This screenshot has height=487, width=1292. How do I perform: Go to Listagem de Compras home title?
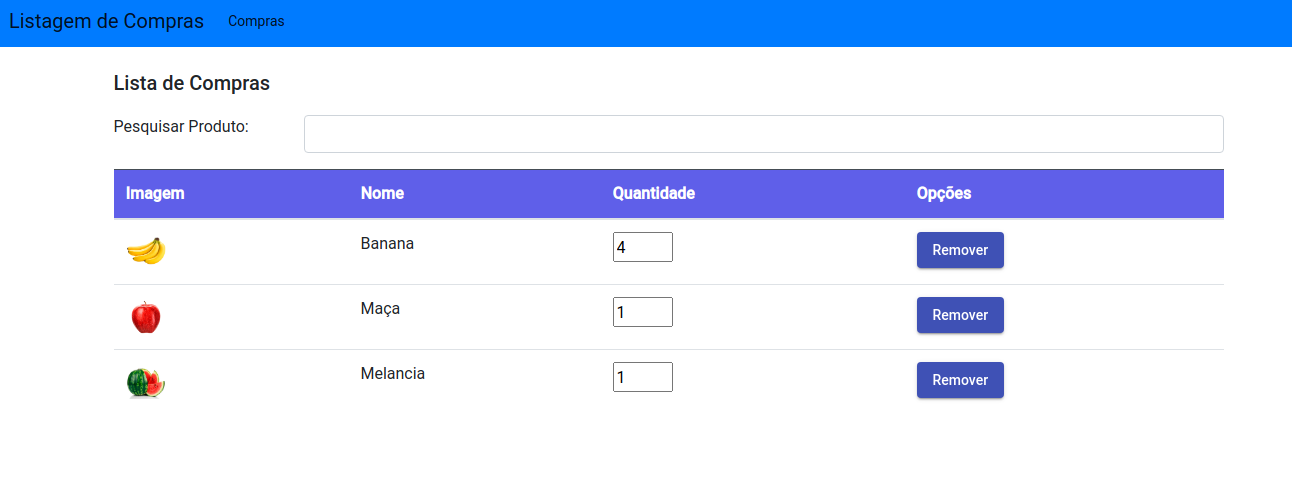(107, 21)
